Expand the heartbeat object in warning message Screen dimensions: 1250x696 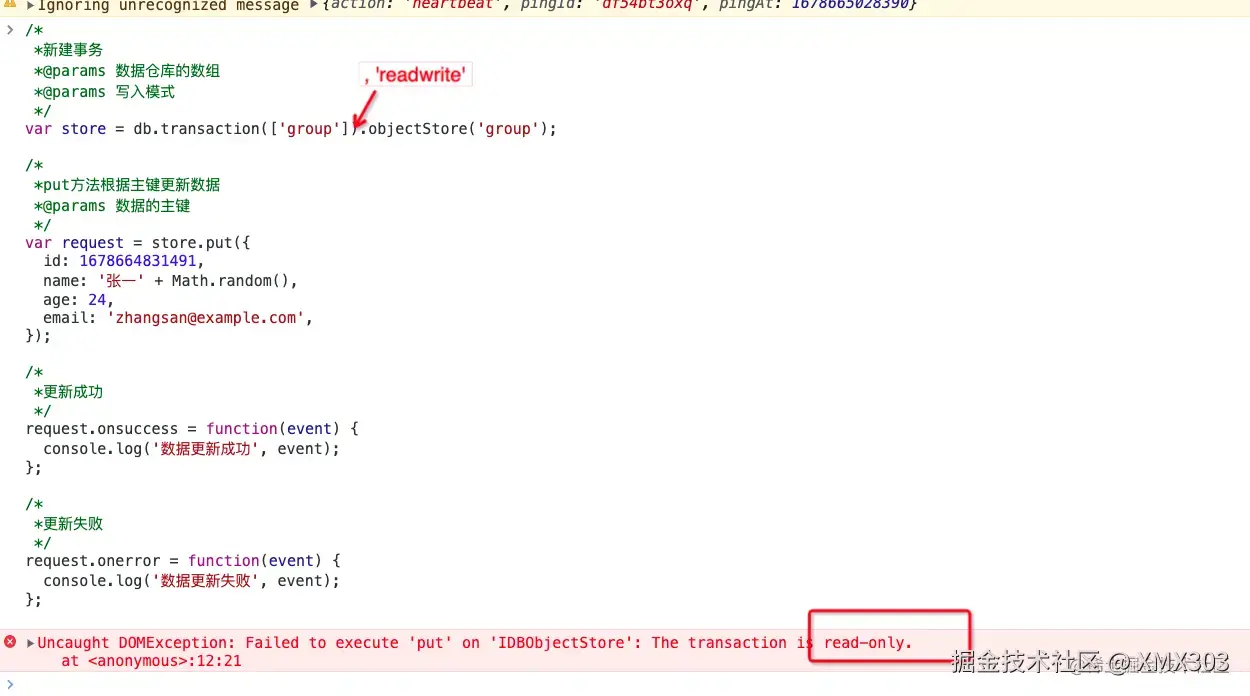click(x=314, y=5)
